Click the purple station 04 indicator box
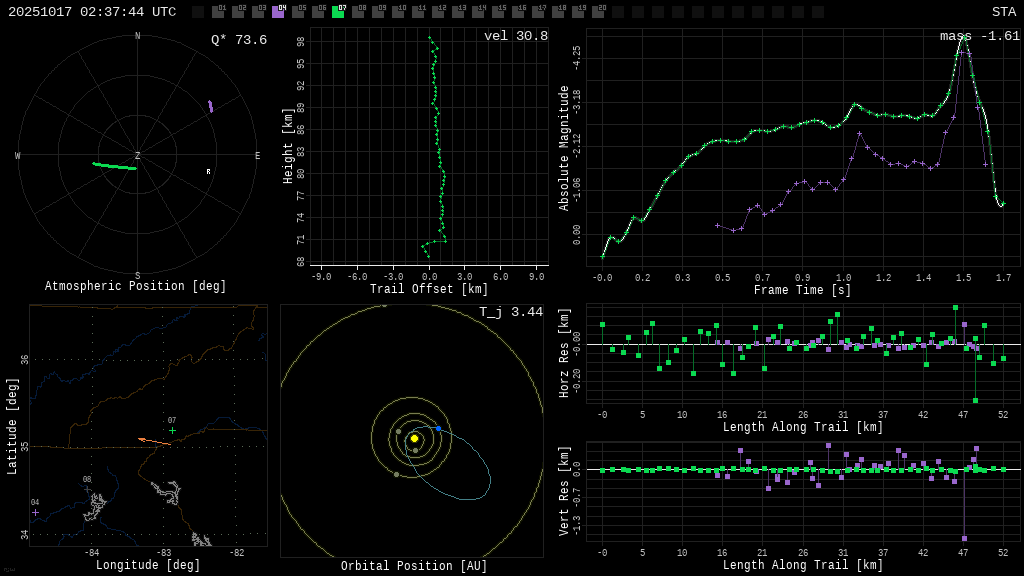Viewport: 1024px width, 576px height. [x=278, y=12]
